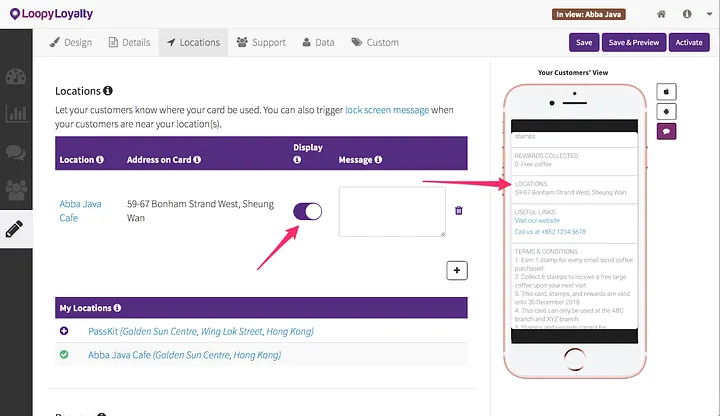The image size is (720, 416).
Task: Click info icon beside My Locations header
Action: (118, 308)
